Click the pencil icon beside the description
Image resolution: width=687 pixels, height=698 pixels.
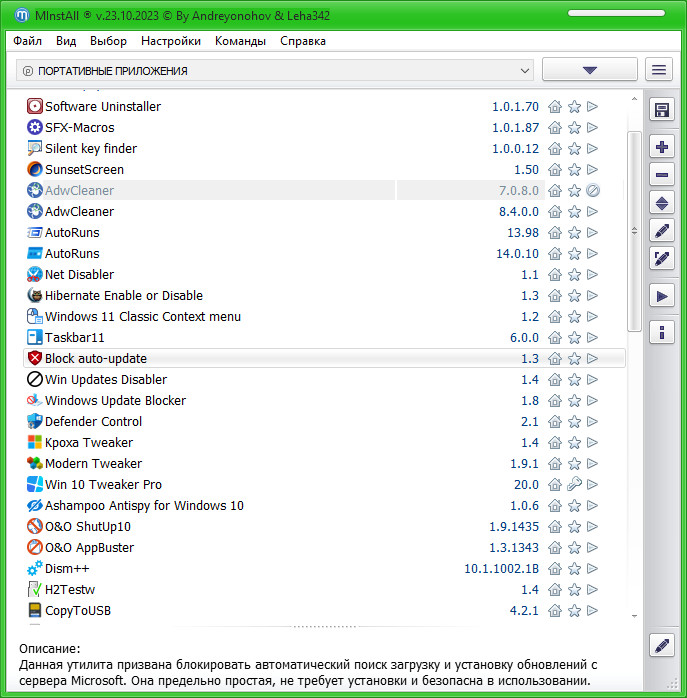tap(661, 645)
